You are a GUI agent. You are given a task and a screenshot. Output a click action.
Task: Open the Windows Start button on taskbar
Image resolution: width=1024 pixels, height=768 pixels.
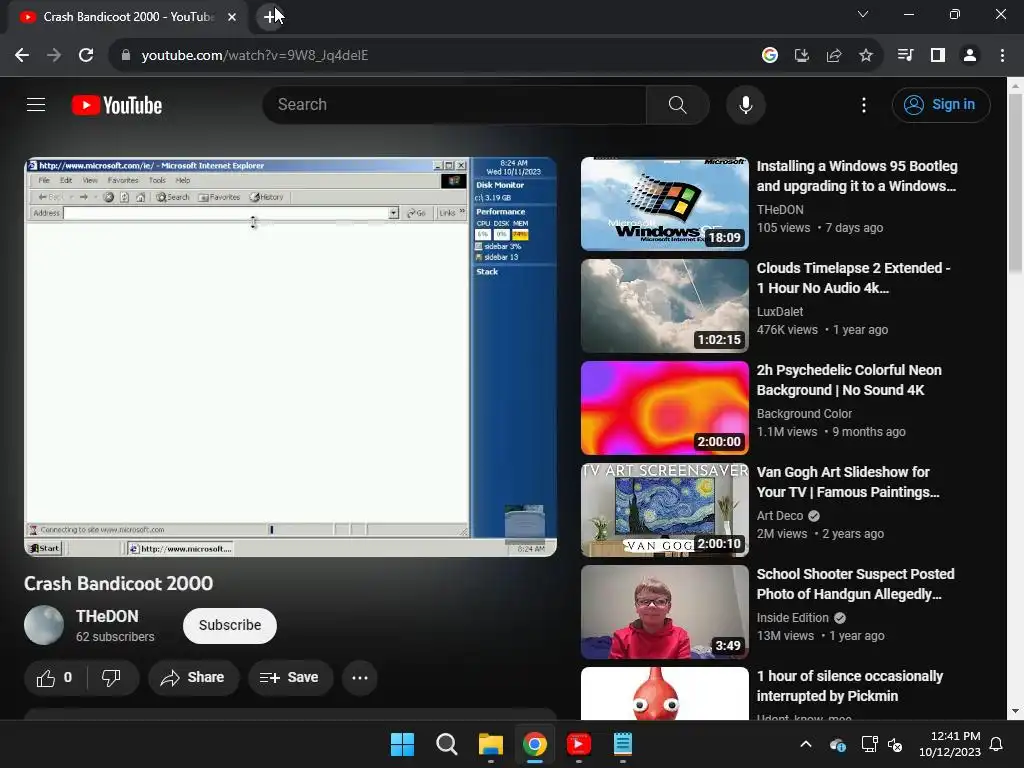402,744
